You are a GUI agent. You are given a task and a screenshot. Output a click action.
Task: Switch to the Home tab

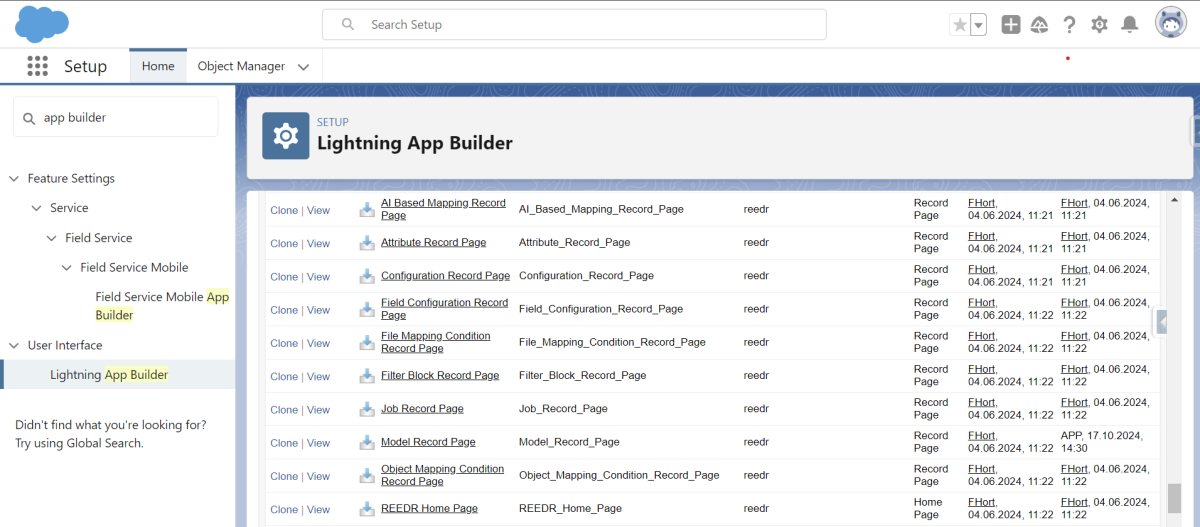pyautogui.click(x=158, y=66)
